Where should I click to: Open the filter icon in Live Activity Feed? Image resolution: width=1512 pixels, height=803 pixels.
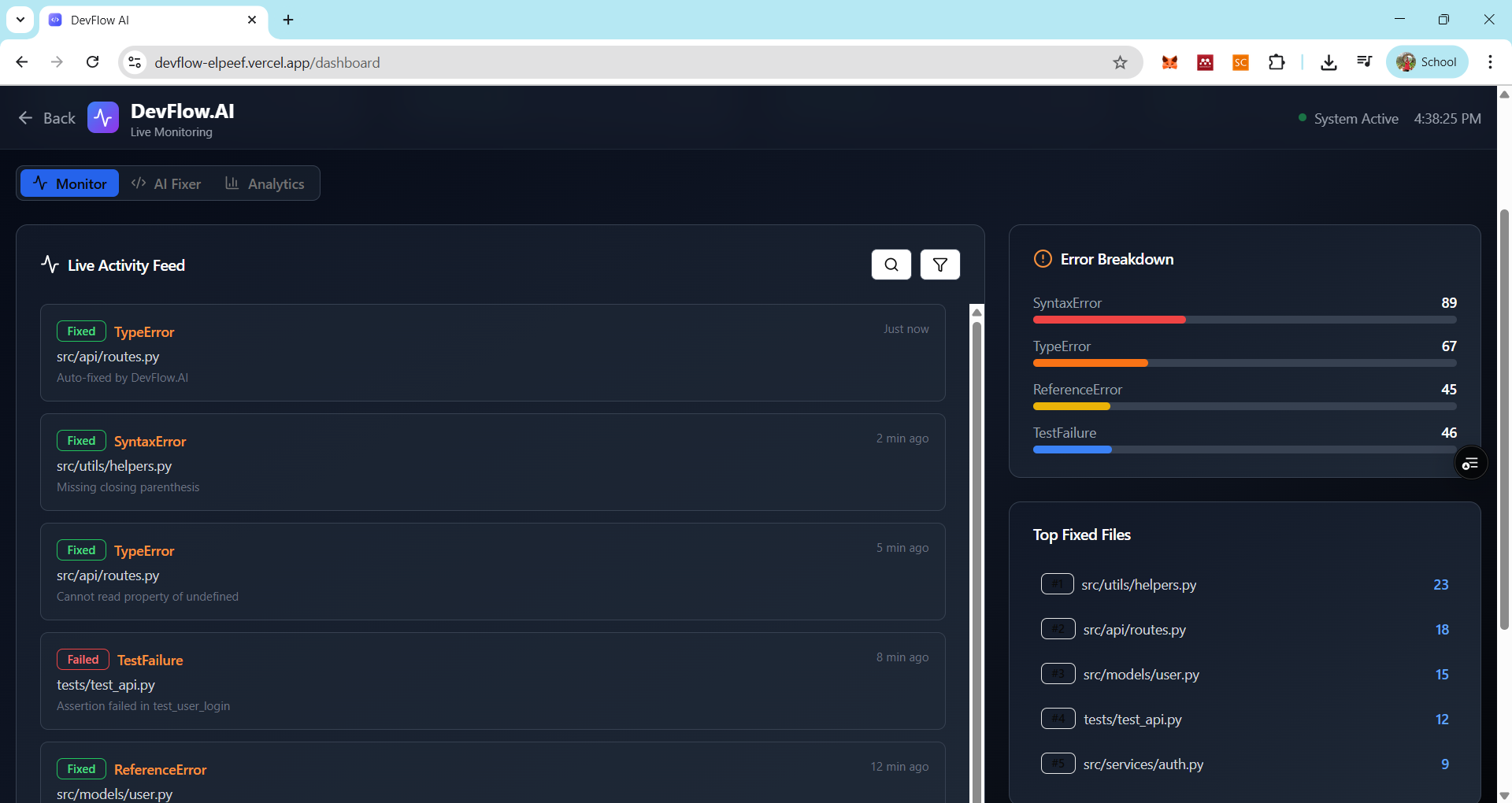[940, 265]
